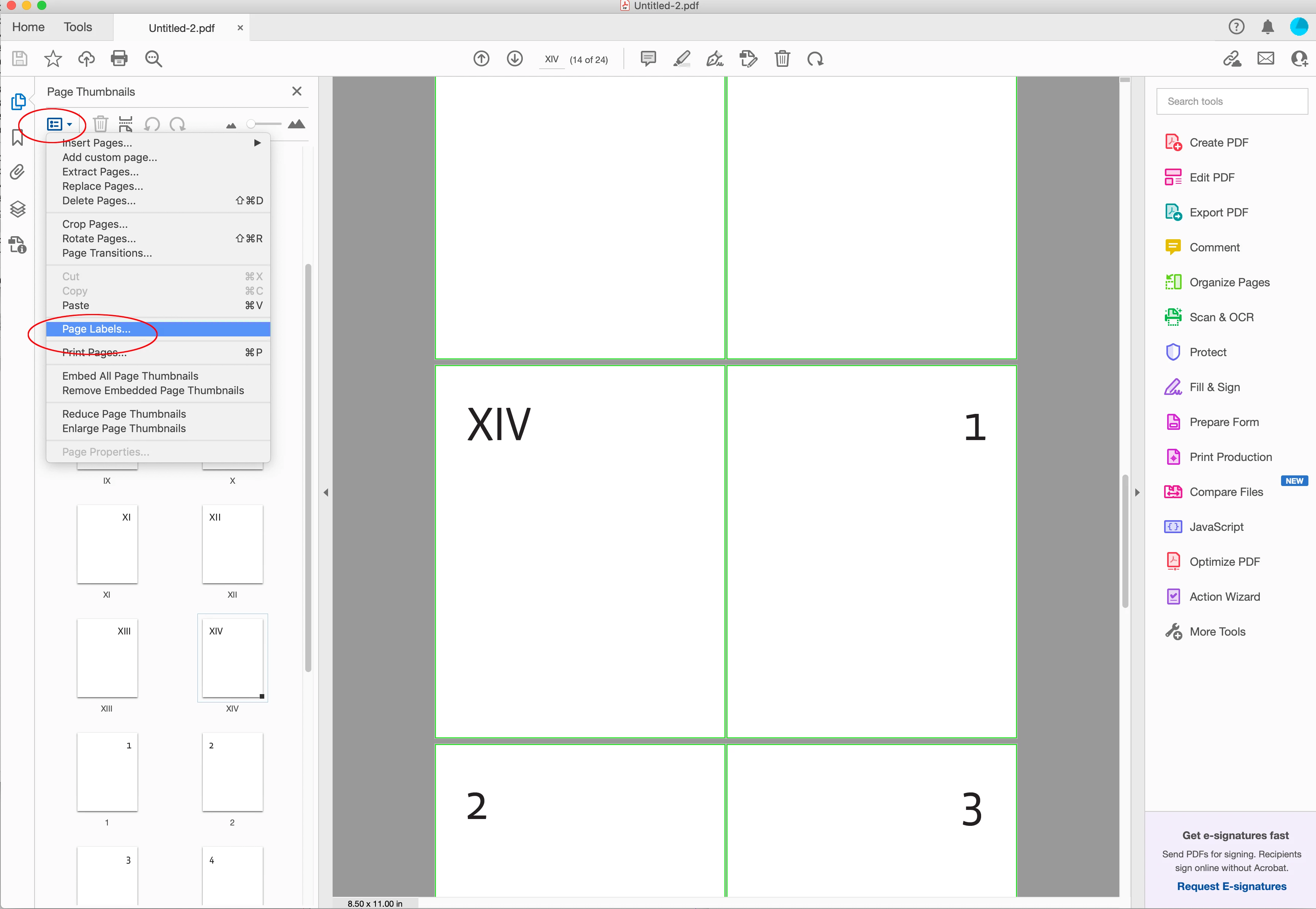Adjust the thumbnail size slider
Screen dimensions: 1316x909
coord(251,124)
